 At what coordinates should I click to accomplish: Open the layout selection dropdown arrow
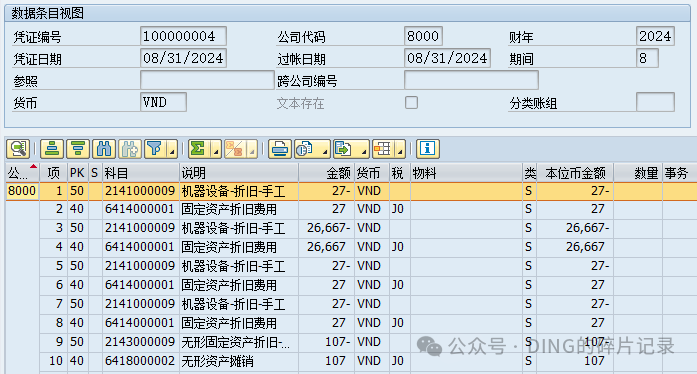(x=400, y=149)
